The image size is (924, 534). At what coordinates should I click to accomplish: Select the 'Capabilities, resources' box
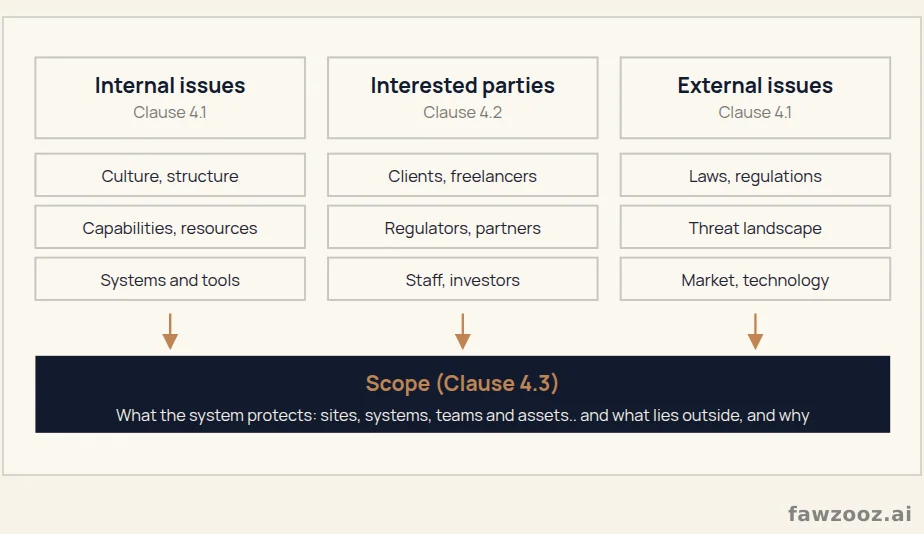point(170,227)
